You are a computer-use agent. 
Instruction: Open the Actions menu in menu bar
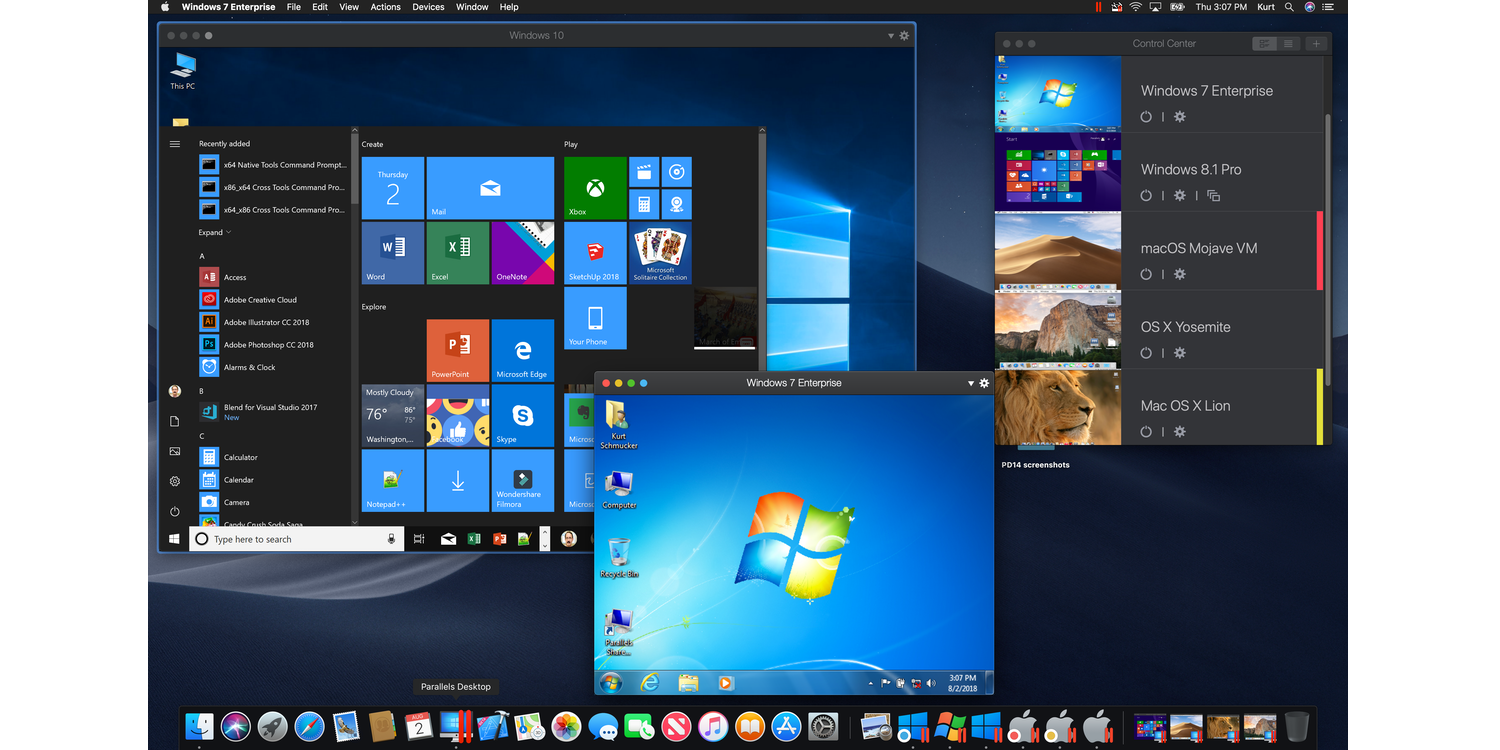pos(385,7)
